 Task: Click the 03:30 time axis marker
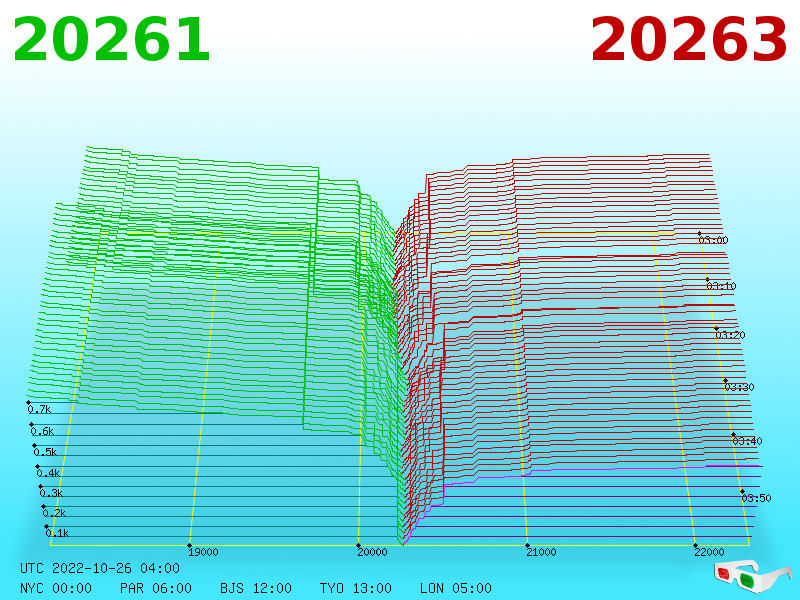pos(739,387)
